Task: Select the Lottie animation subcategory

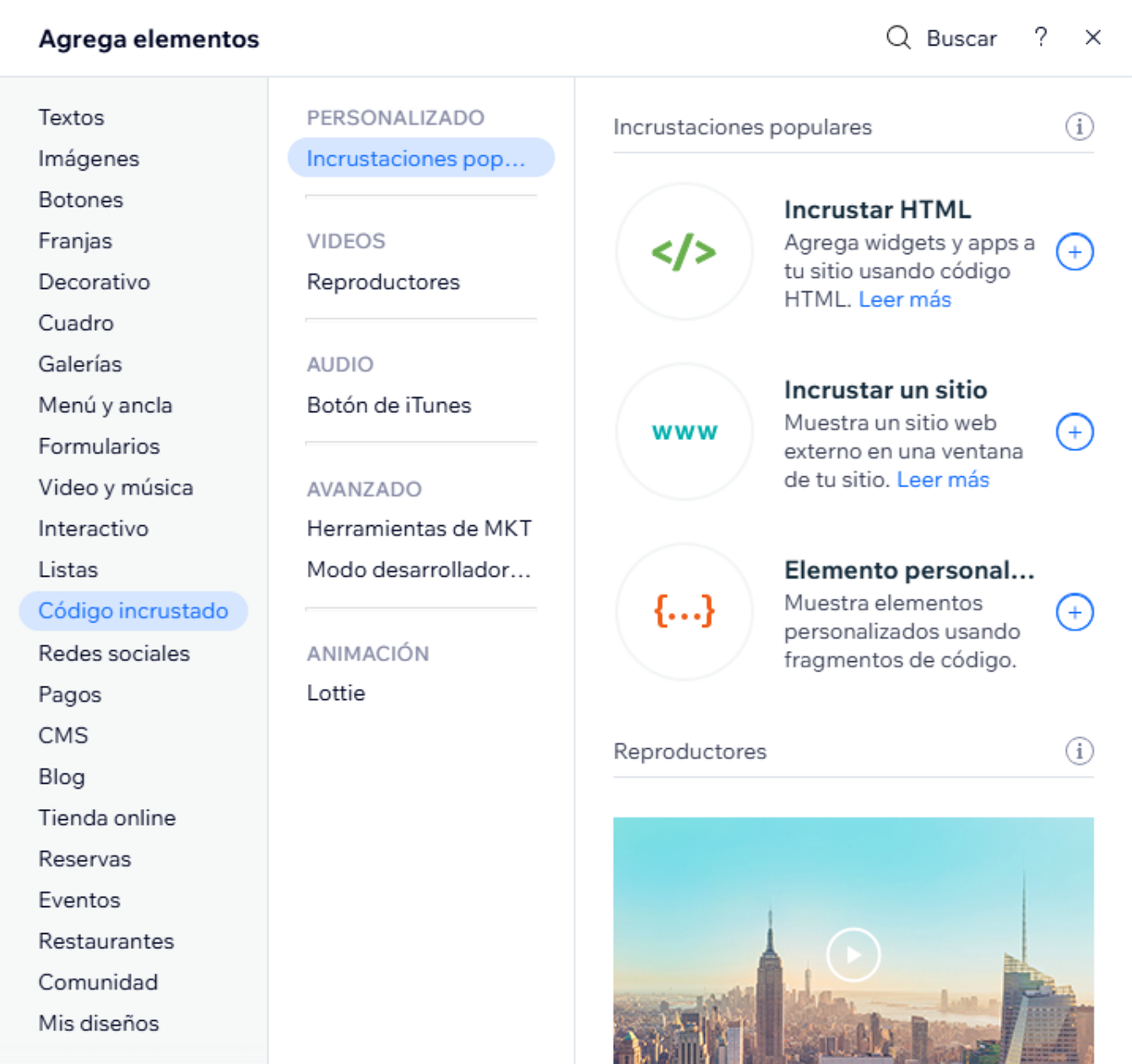Action: click(336, 693)
